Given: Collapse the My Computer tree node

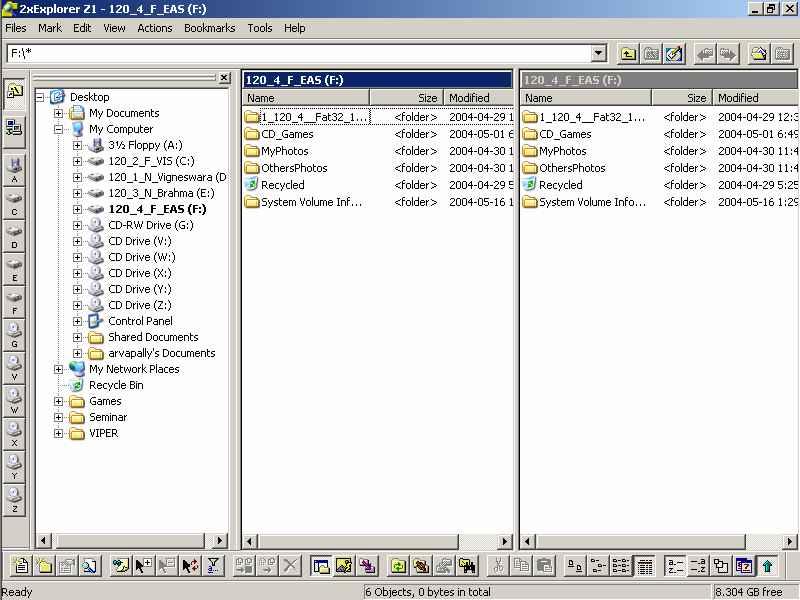Looking at the screenshot, I should 59,129.
